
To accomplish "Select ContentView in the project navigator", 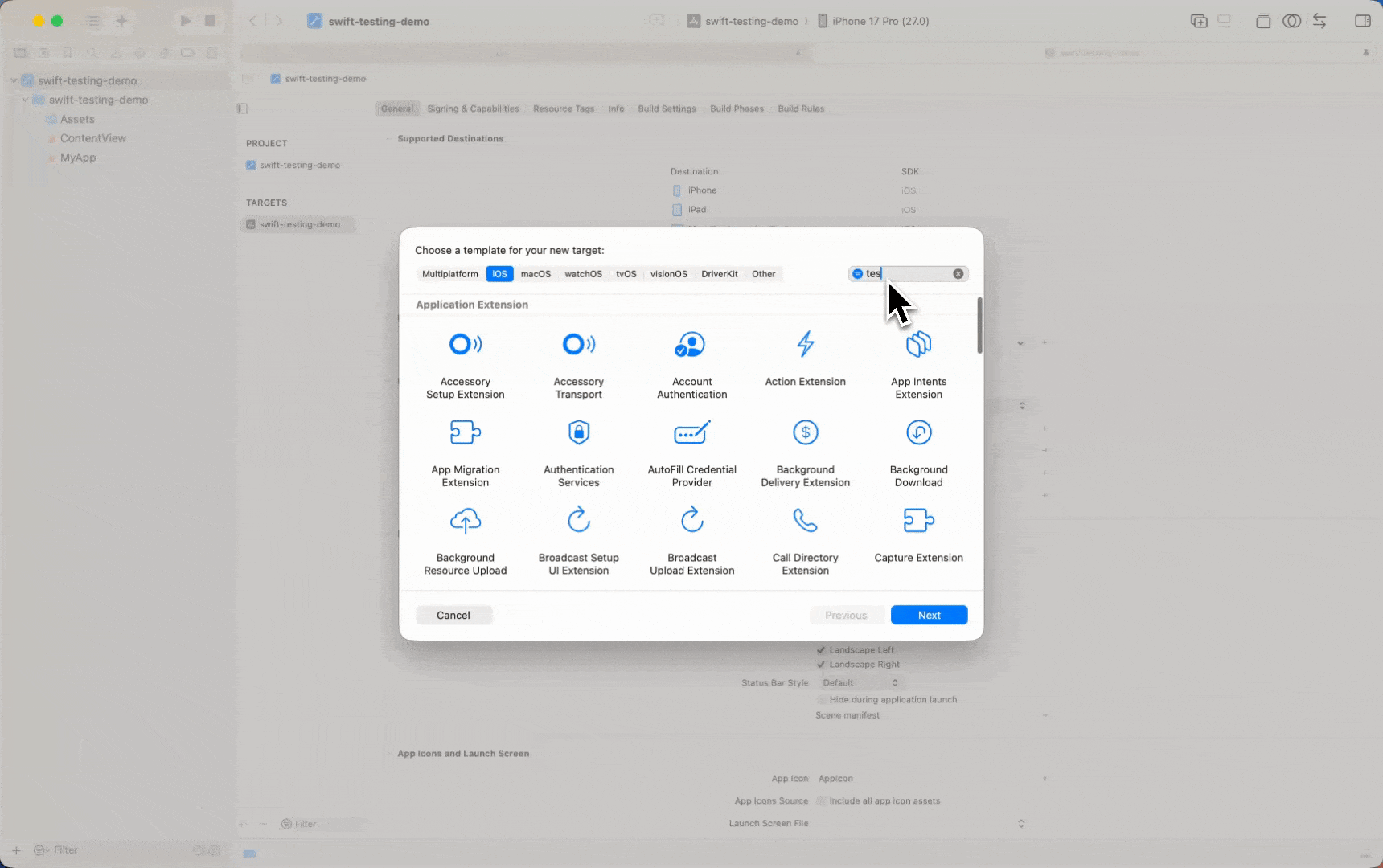I will point(93,138).
